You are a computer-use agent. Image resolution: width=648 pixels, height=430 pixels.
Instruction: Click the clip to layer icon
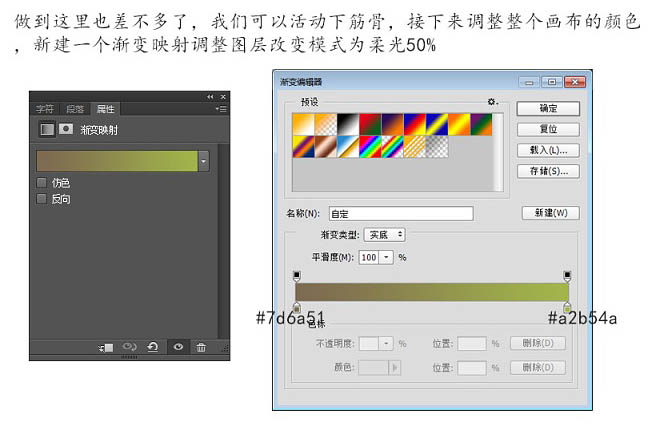[x=106, y=347]
